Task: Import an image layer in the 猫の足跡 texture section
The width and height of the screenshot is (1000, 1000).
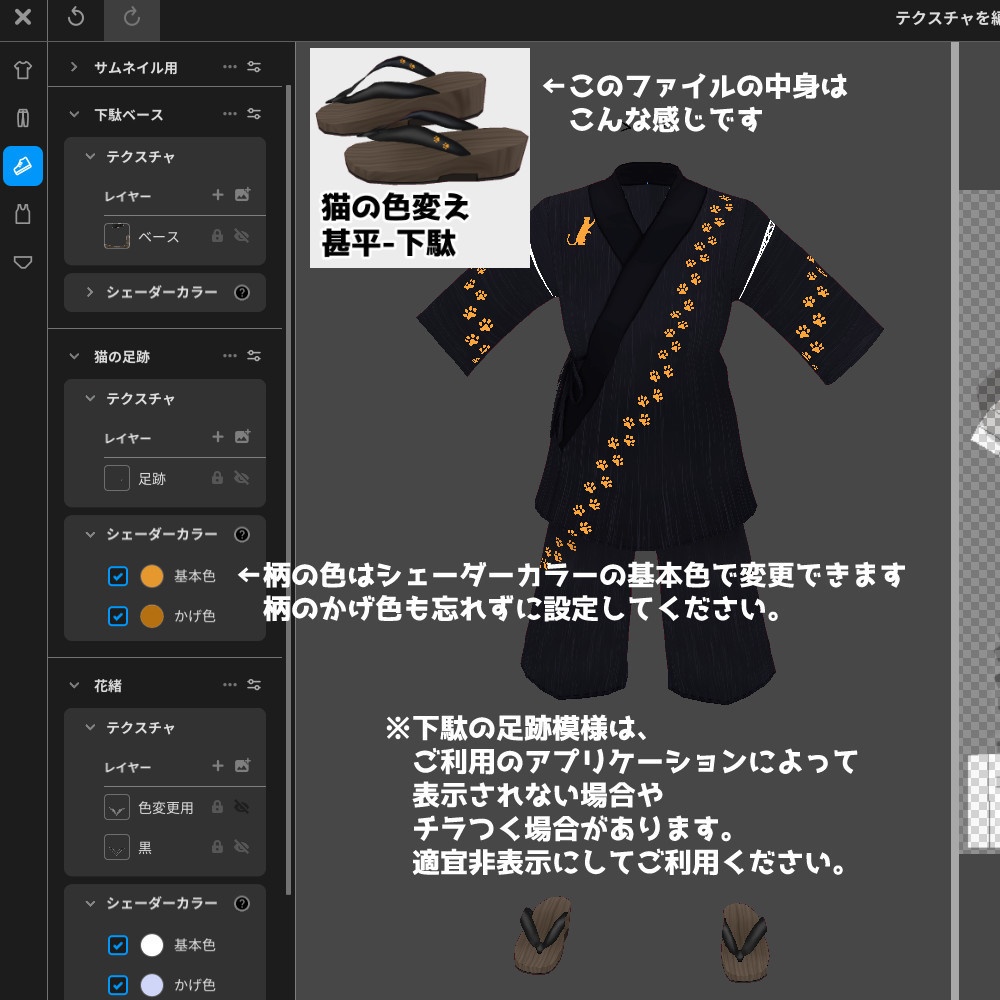Action: (x=244, y=437)
